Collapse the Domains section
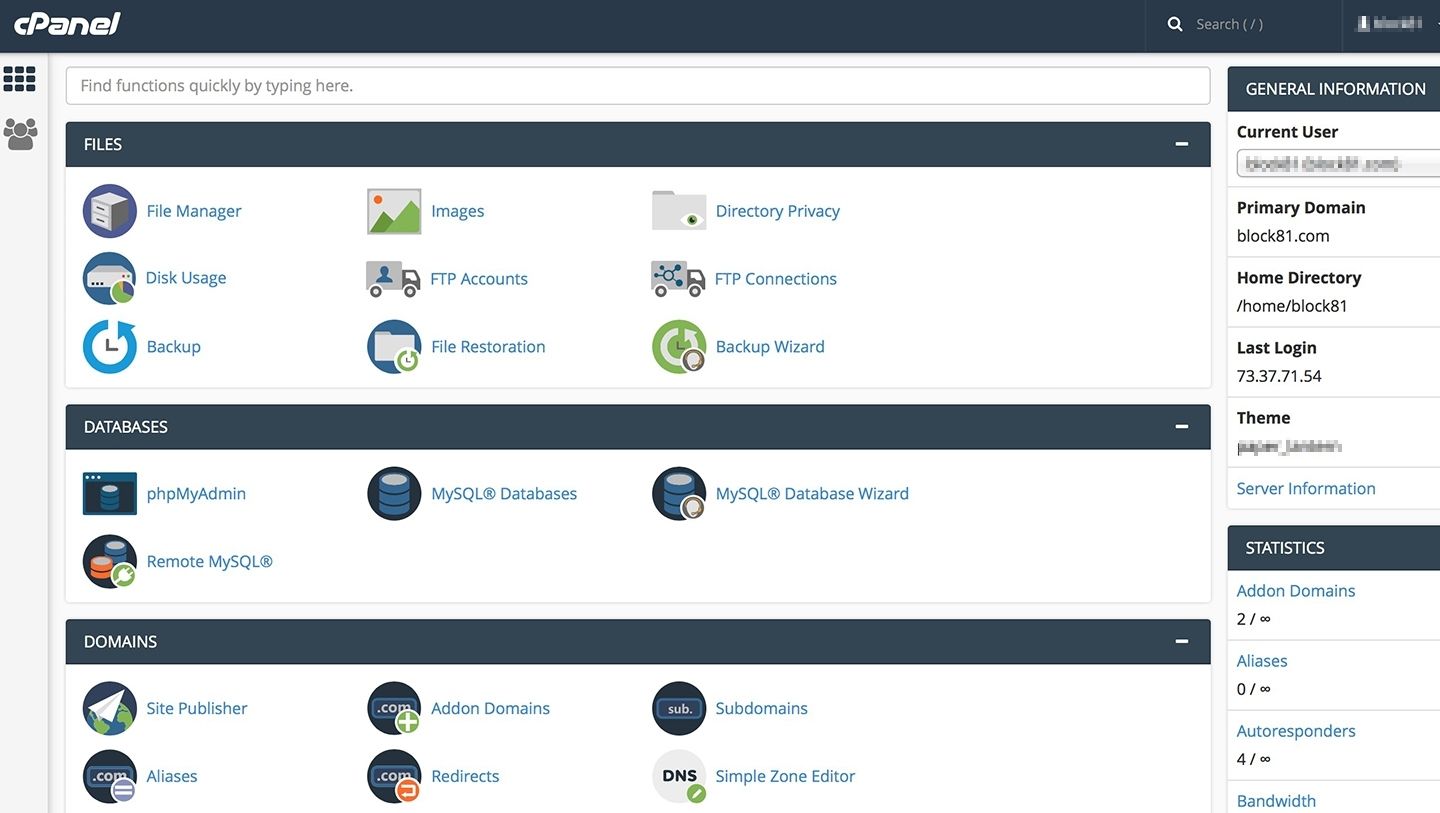1440x813 pixels. click(1181, 642)
